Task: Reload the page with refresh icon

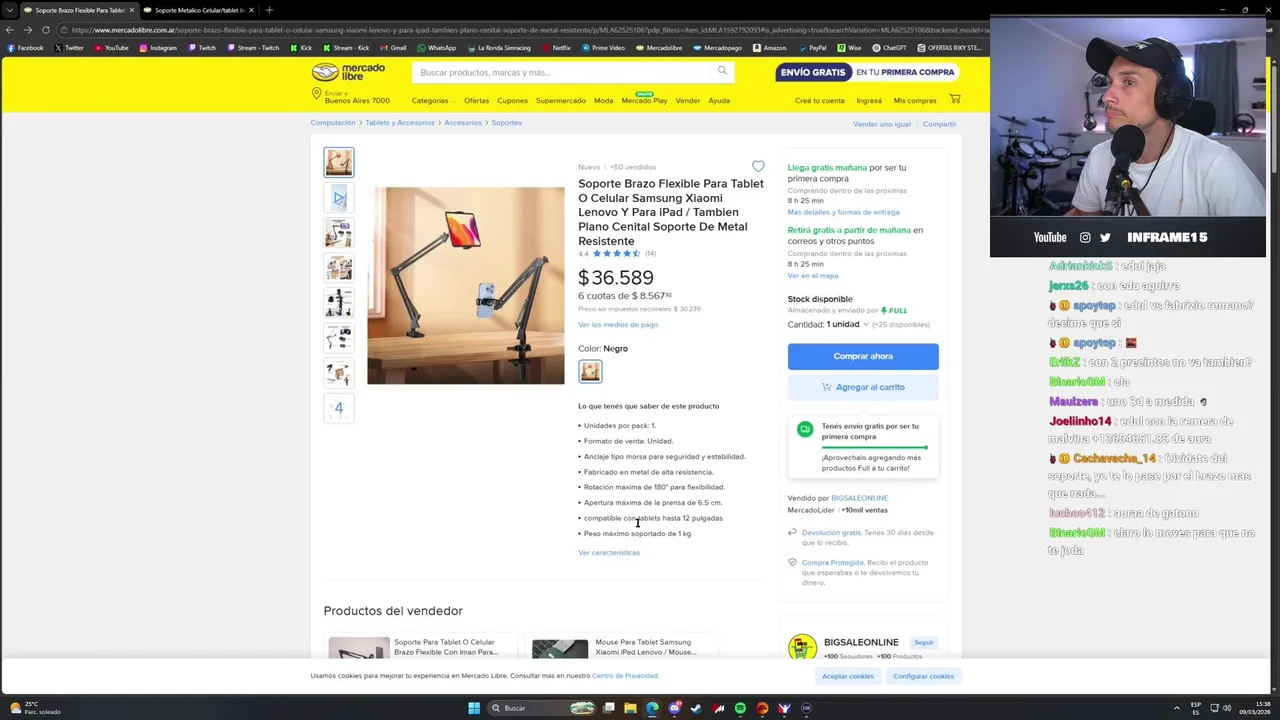Action: point(45,30)
